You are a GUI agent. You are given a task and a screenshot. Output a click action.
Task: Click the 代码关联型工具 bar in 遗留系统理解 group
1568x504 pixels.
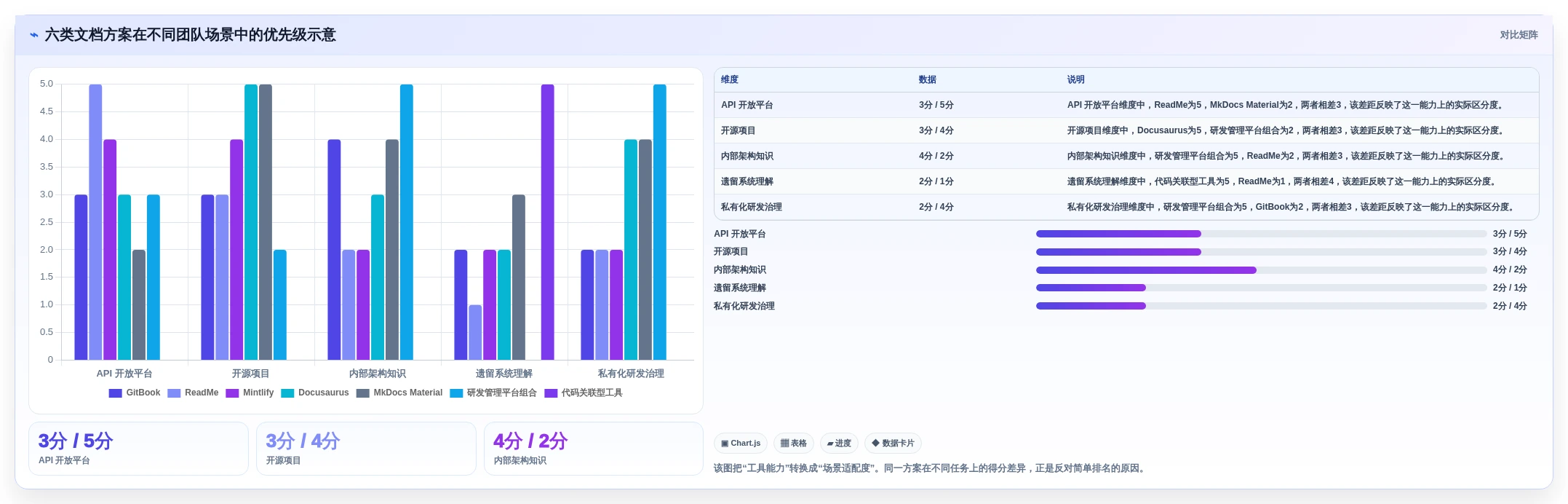point(547,222)
